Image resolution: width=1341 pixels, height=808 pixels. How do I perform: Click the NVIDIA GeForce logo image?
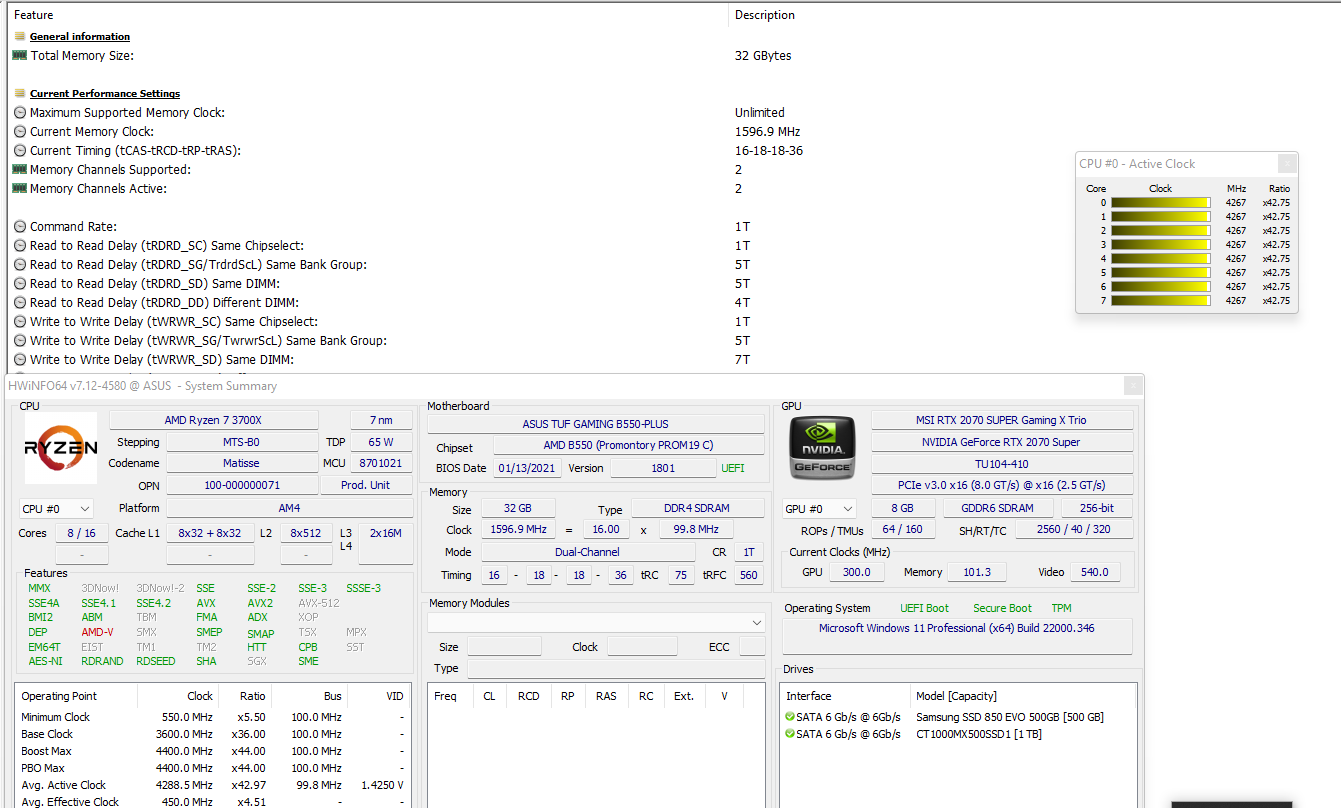(823, 448)
